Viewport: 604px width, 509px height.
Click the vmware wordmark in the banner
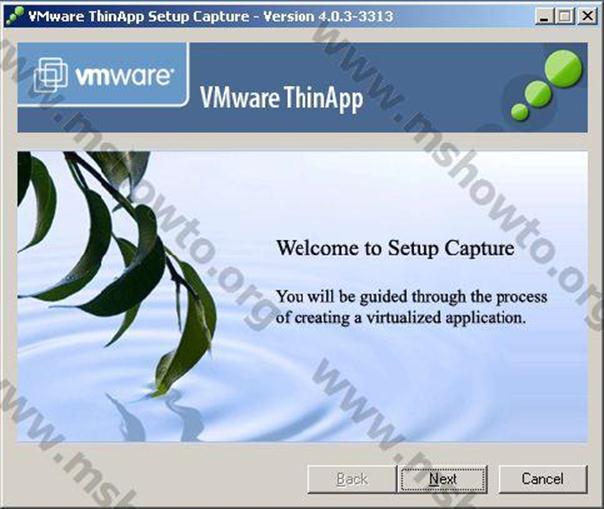point(124,76)
